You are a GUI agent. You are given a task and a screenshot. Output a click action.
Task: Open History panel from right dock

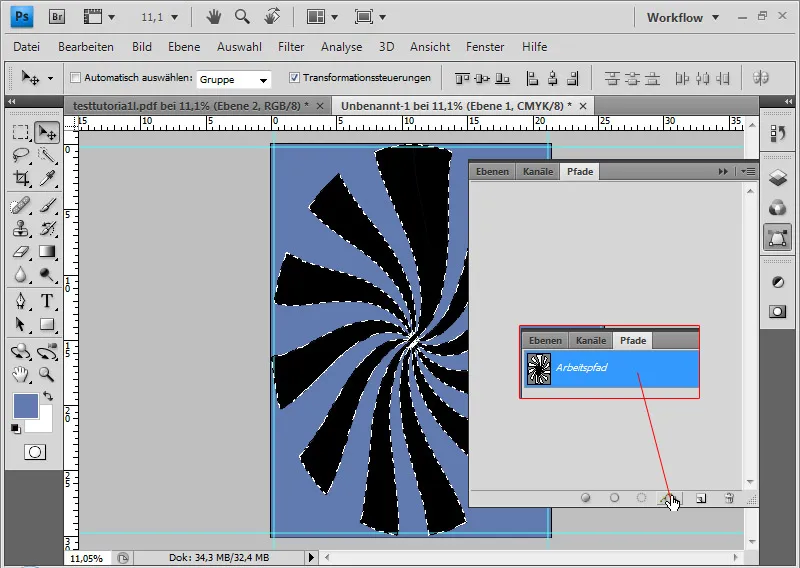pyautogui.click(x=778, y=134)
